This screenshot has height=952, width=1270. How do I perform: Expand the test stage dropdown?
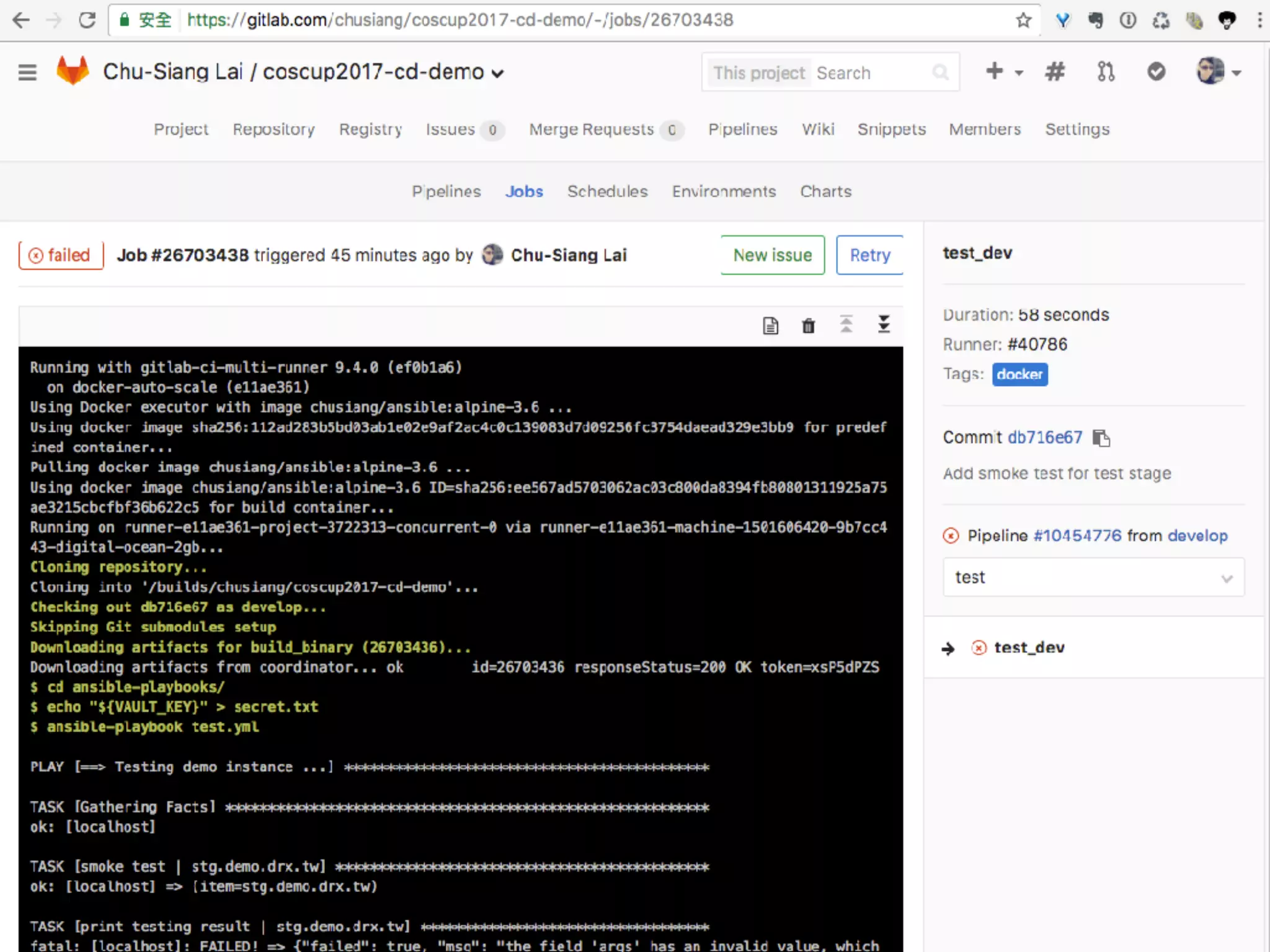click(1093, 578)
